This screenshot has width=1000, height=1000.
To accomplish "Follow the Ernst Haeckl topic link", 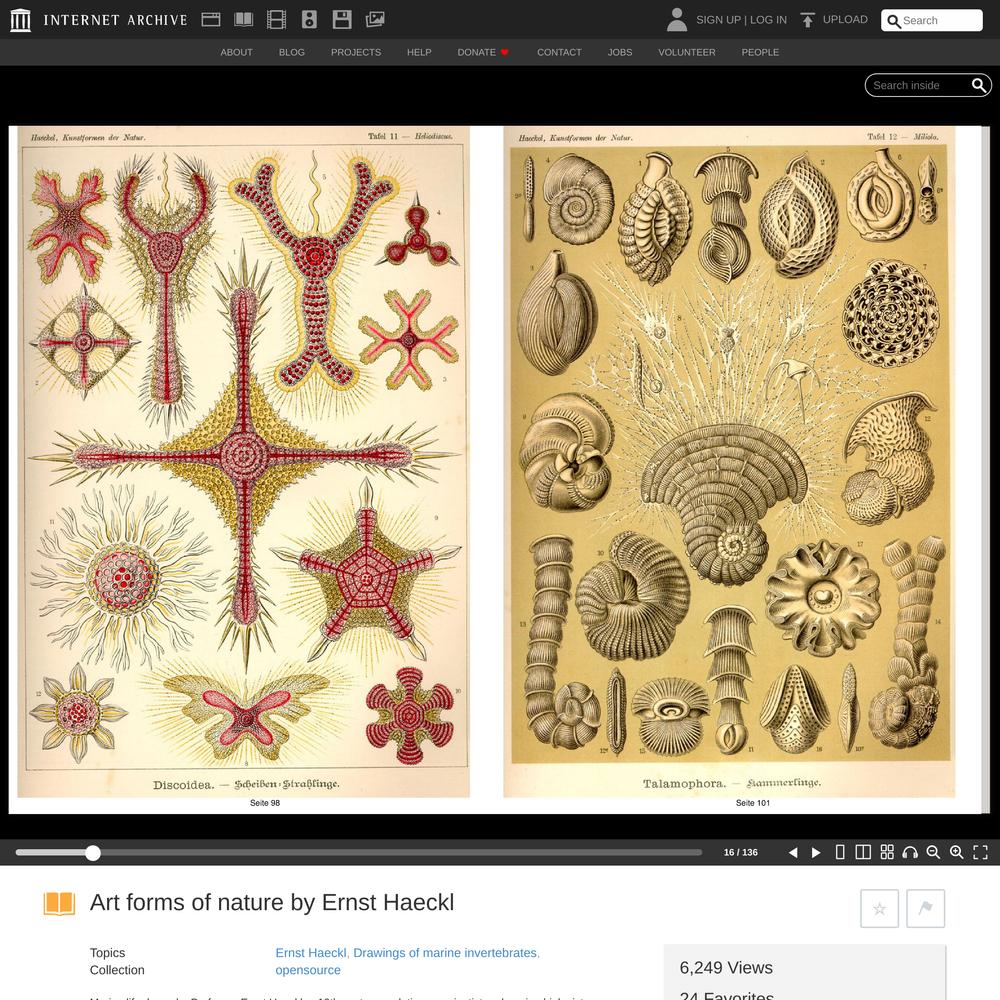I will (x=311, y=953).
